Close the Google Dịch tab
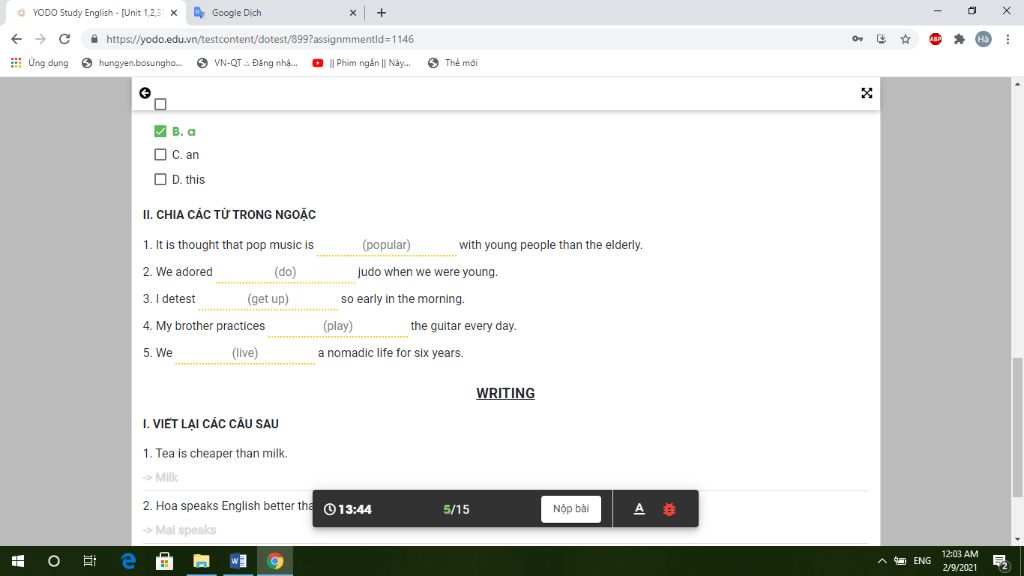This screenshot has height=576, width=1024. (353, 12)
